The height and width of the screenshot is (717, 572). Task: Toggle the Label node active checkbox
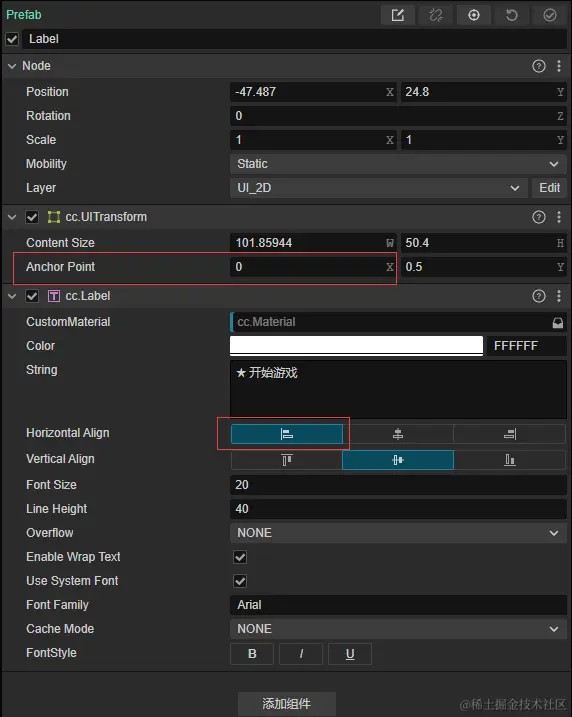[12, 39]
